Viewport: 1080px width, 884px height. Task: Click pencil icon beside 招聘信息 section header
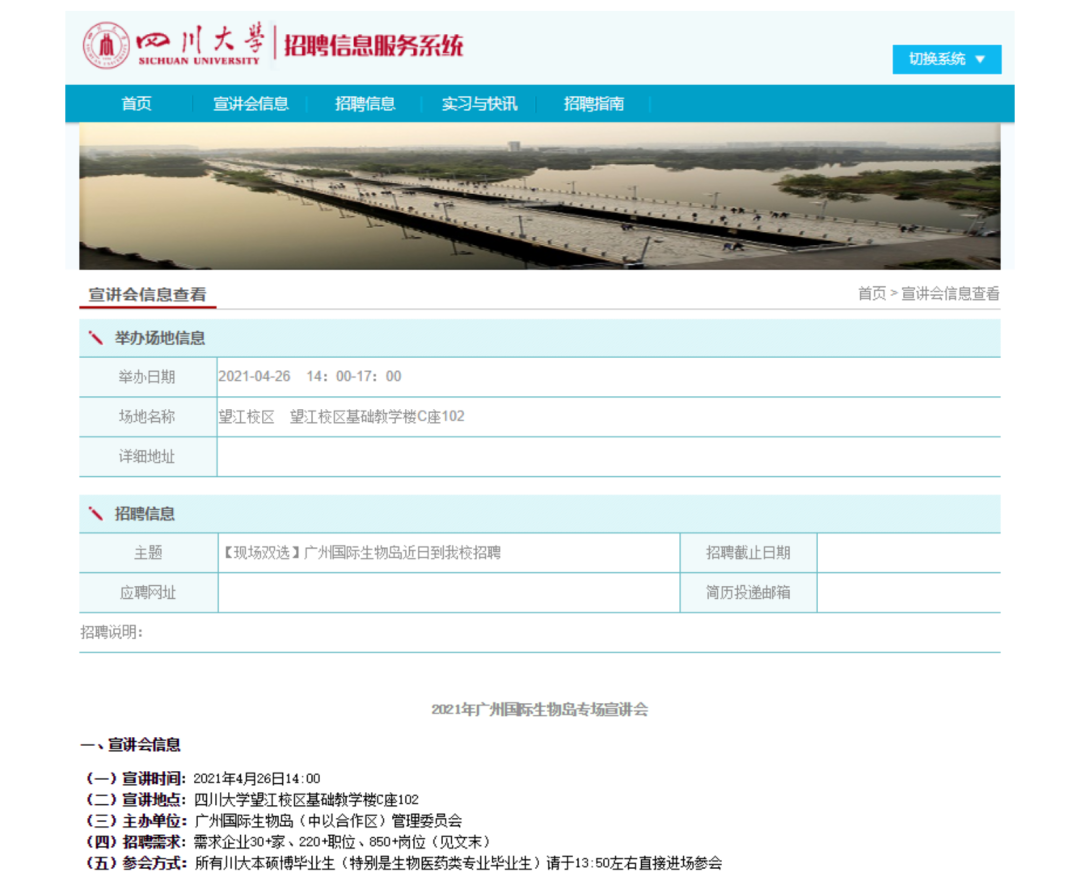coord(96,514)
